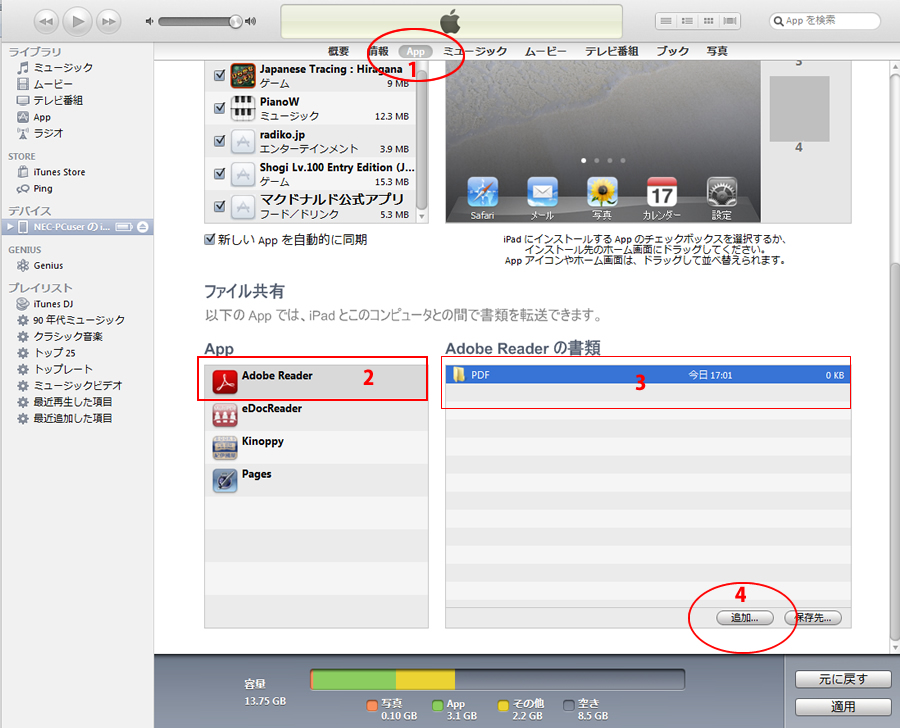The image size is (900, 728).
Task: Click the play button
Action: tap(77, 21)
